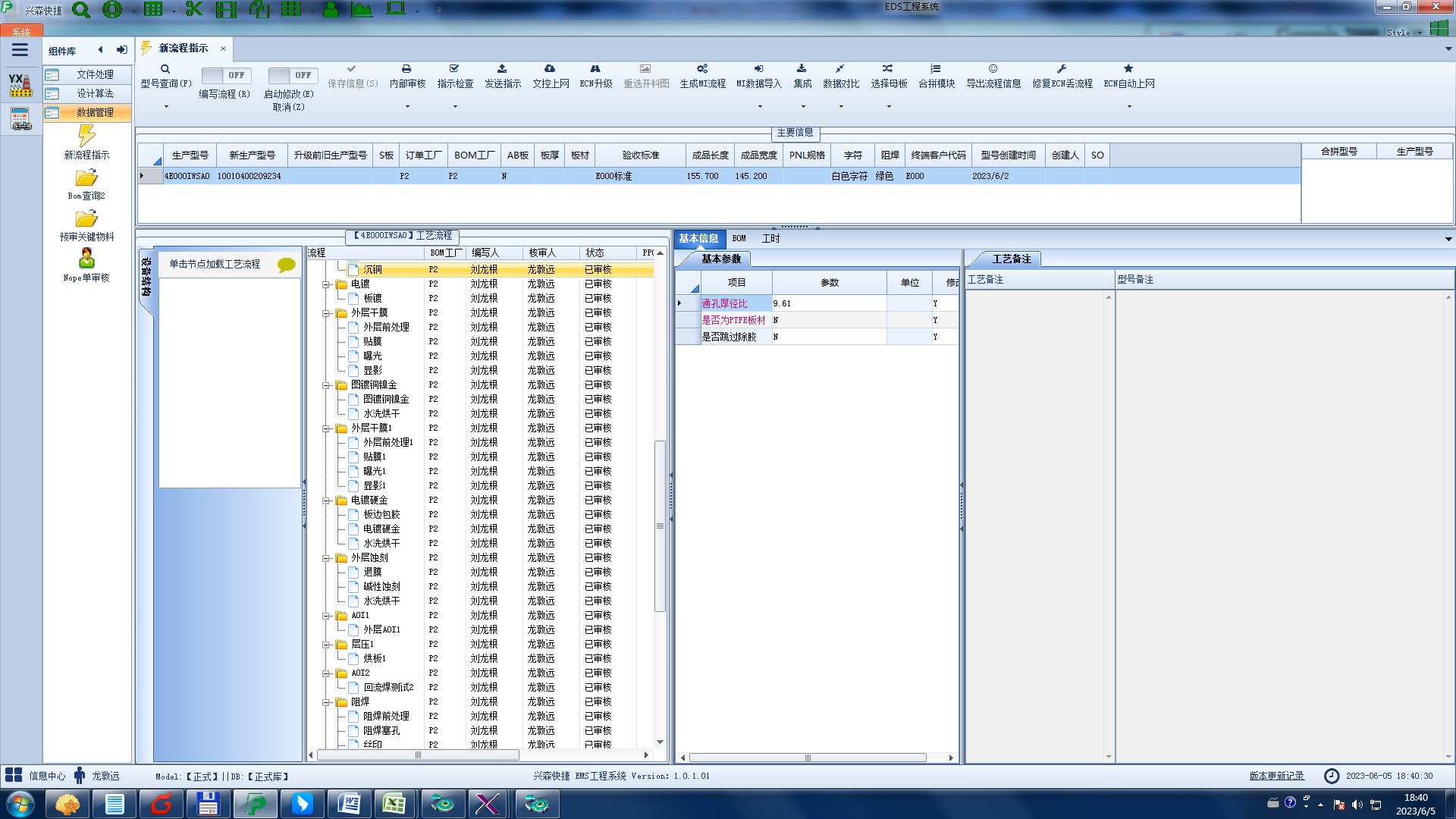The width and height of the screenshot is (1456, 819).
Task: Click MI数据导入 import icon
Action: (758, 69)
